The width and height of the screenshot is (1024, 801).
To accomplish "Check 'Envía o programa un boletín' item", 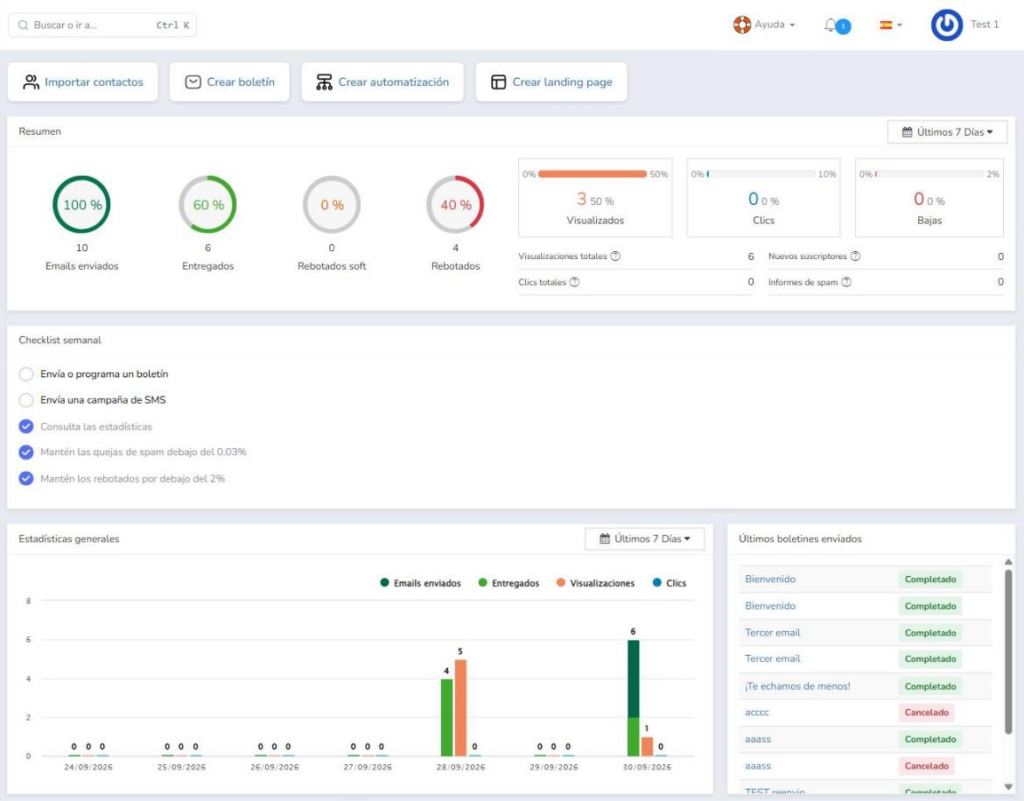I will pos(26,374).
